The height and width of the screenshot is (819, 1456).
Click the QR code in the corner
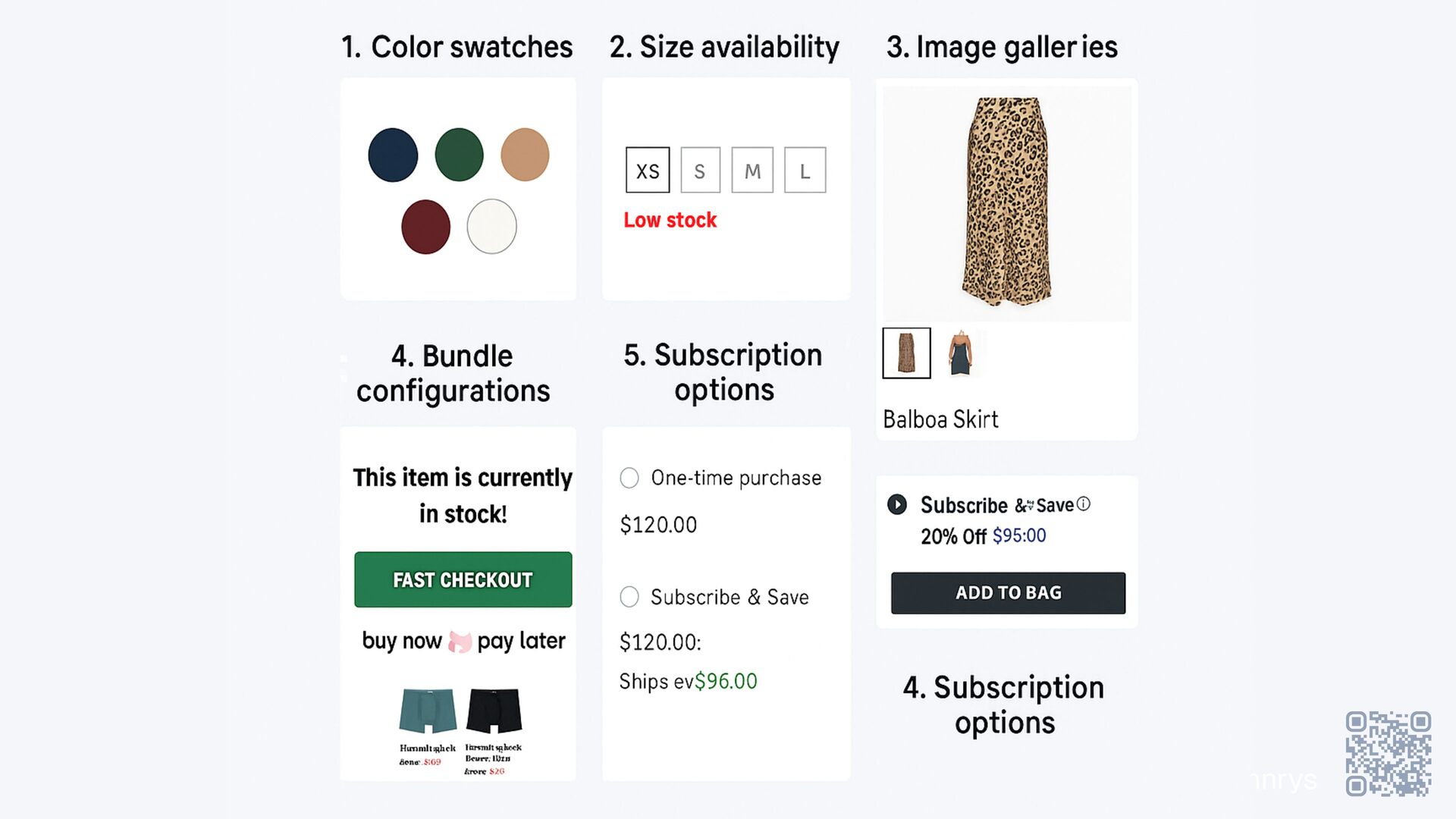pyautogui.click(x=1388, y=754)
